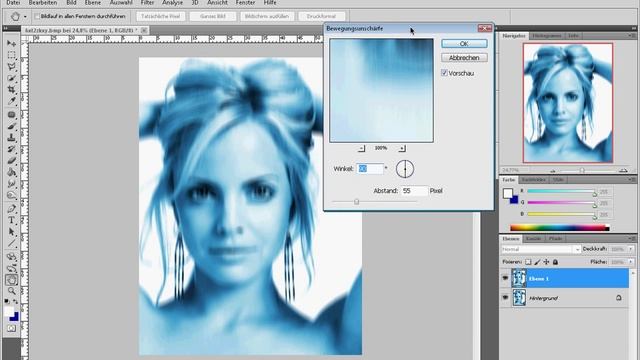This screenshot has height=360, width=640.
Task: Click the Bildschirm ausfüllen button
Action: (x=267, y=16)
